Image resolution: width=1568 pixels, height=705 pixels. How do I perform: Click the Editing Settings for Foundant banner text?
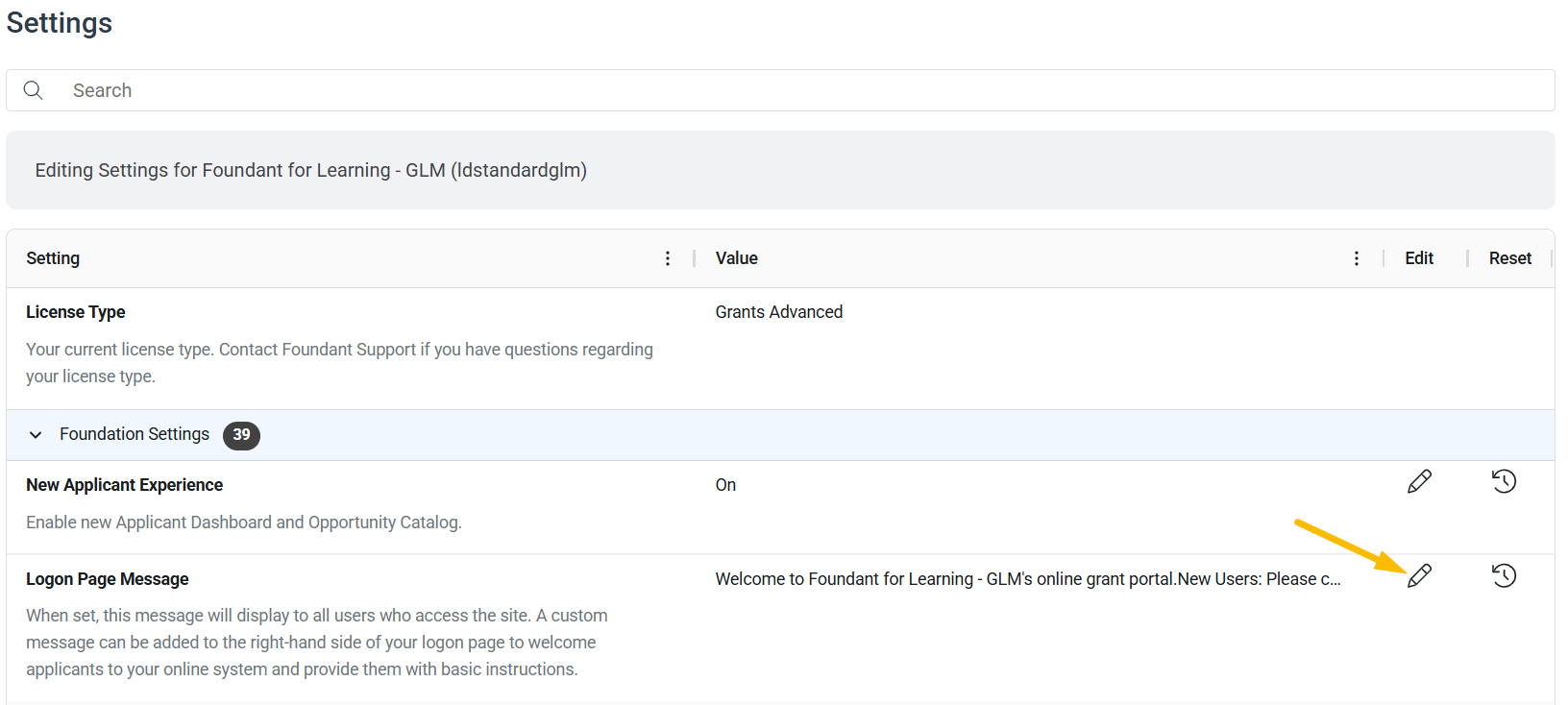pyautogui.click(x=311, y=170)
